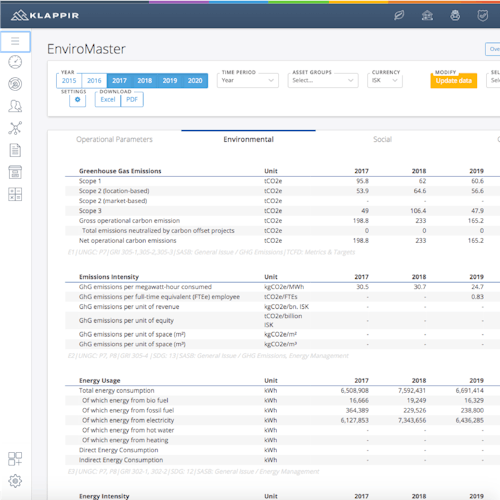Open the hamburger menu in sidebar
The width and height of the screenshot is (500, 500).
(15, 41)
